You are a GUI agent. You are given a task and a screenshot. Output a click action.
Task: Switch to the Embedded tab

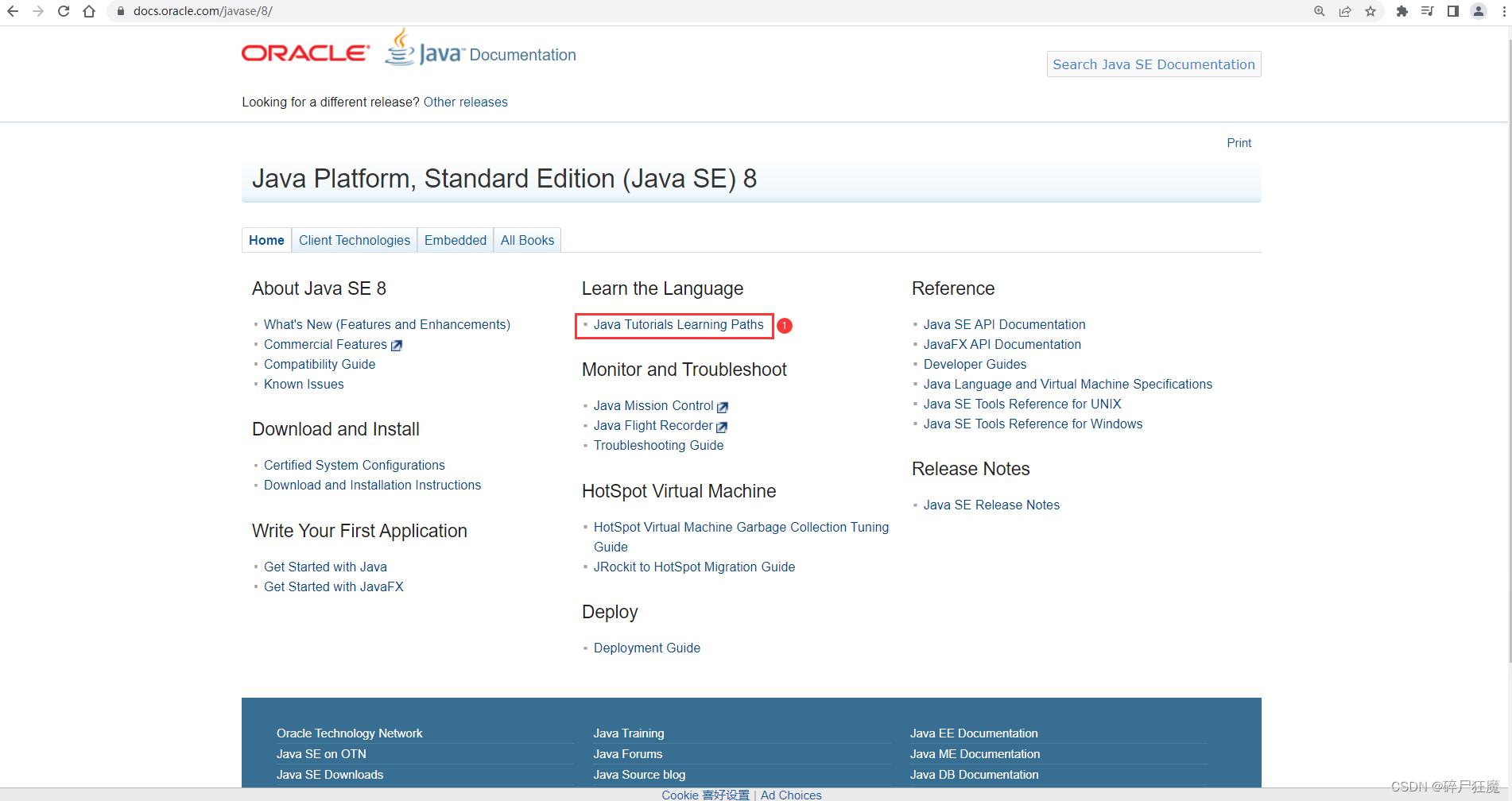click(x=456, y=240)
